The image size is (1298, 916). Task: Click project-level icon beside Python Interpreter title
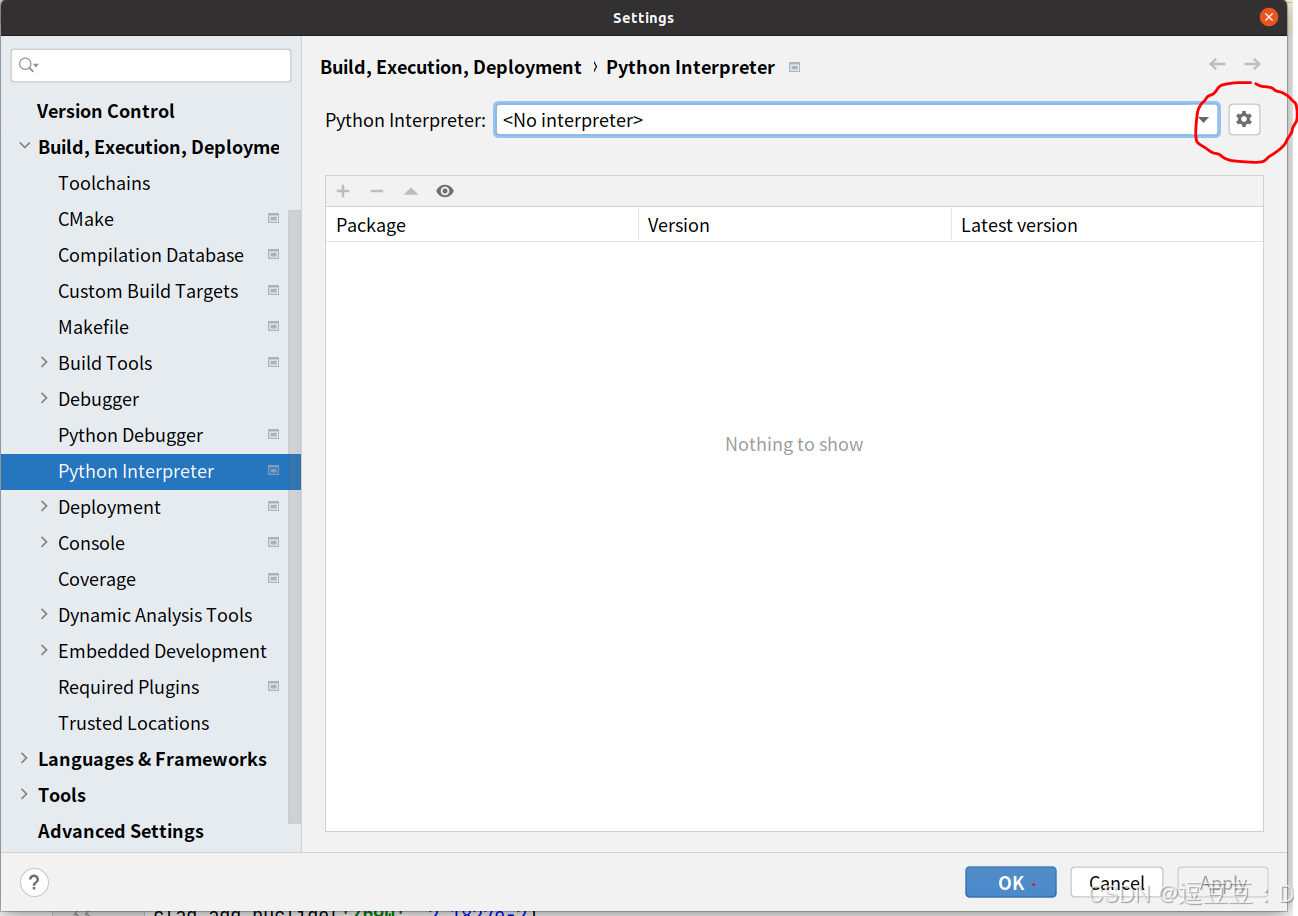coord(795,67)
